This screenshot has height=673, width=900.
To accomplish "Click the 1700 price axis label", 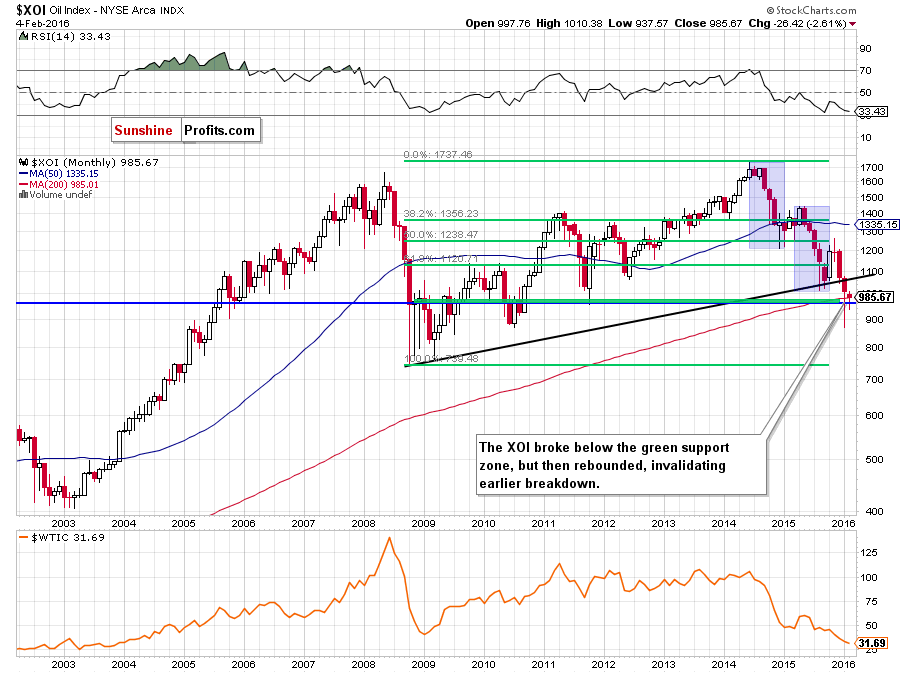I will point(872,168).
